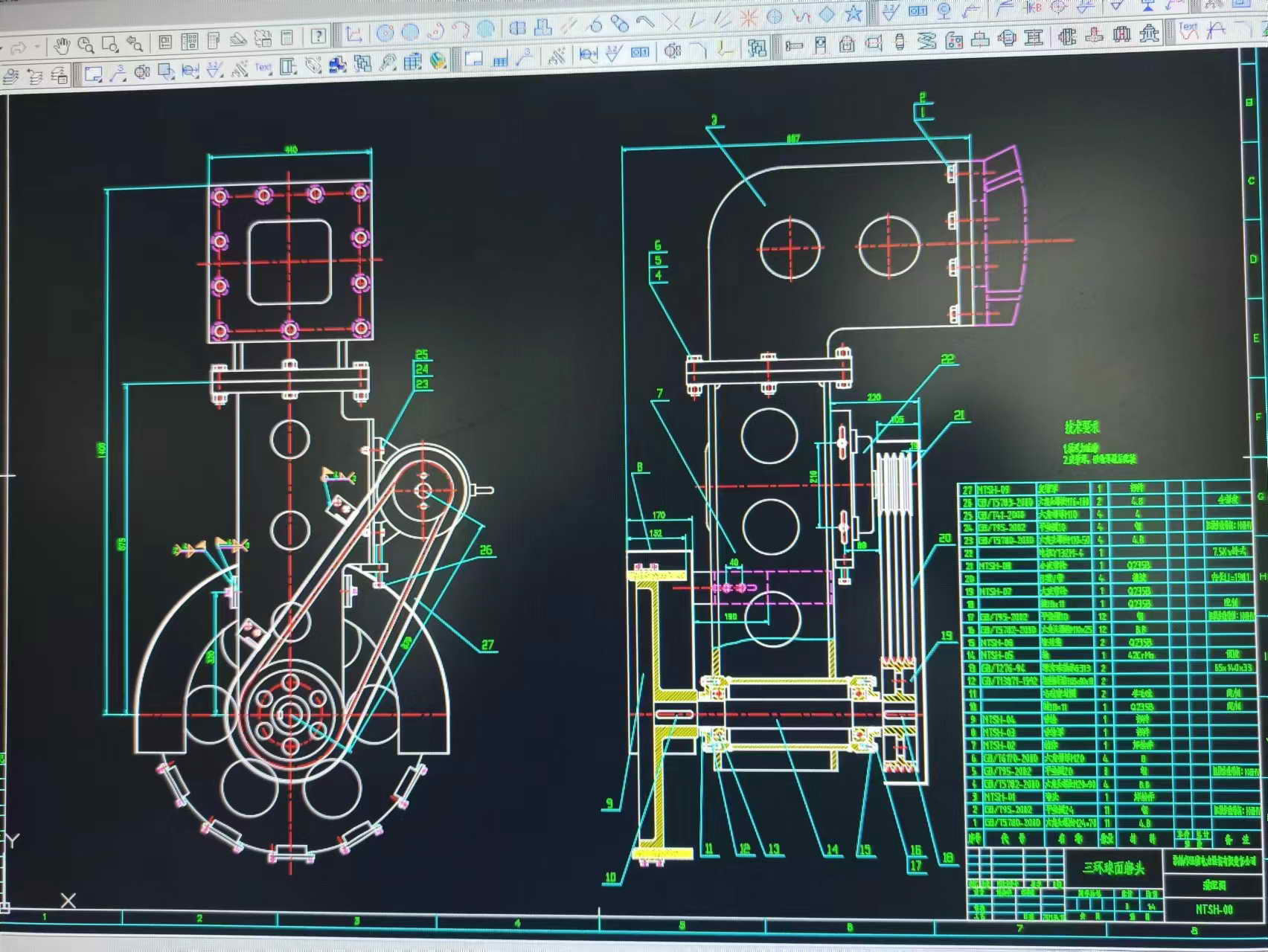This screenshot has width=1268, height=952.
Task: Choose the Zoom Window tool
Action: pos(110,45)
